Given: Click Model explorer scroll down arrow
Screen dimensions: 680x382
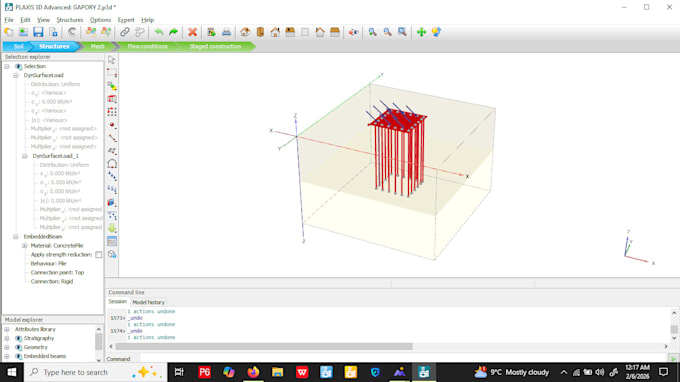Looking at the screenshot, I should point(99,360).
